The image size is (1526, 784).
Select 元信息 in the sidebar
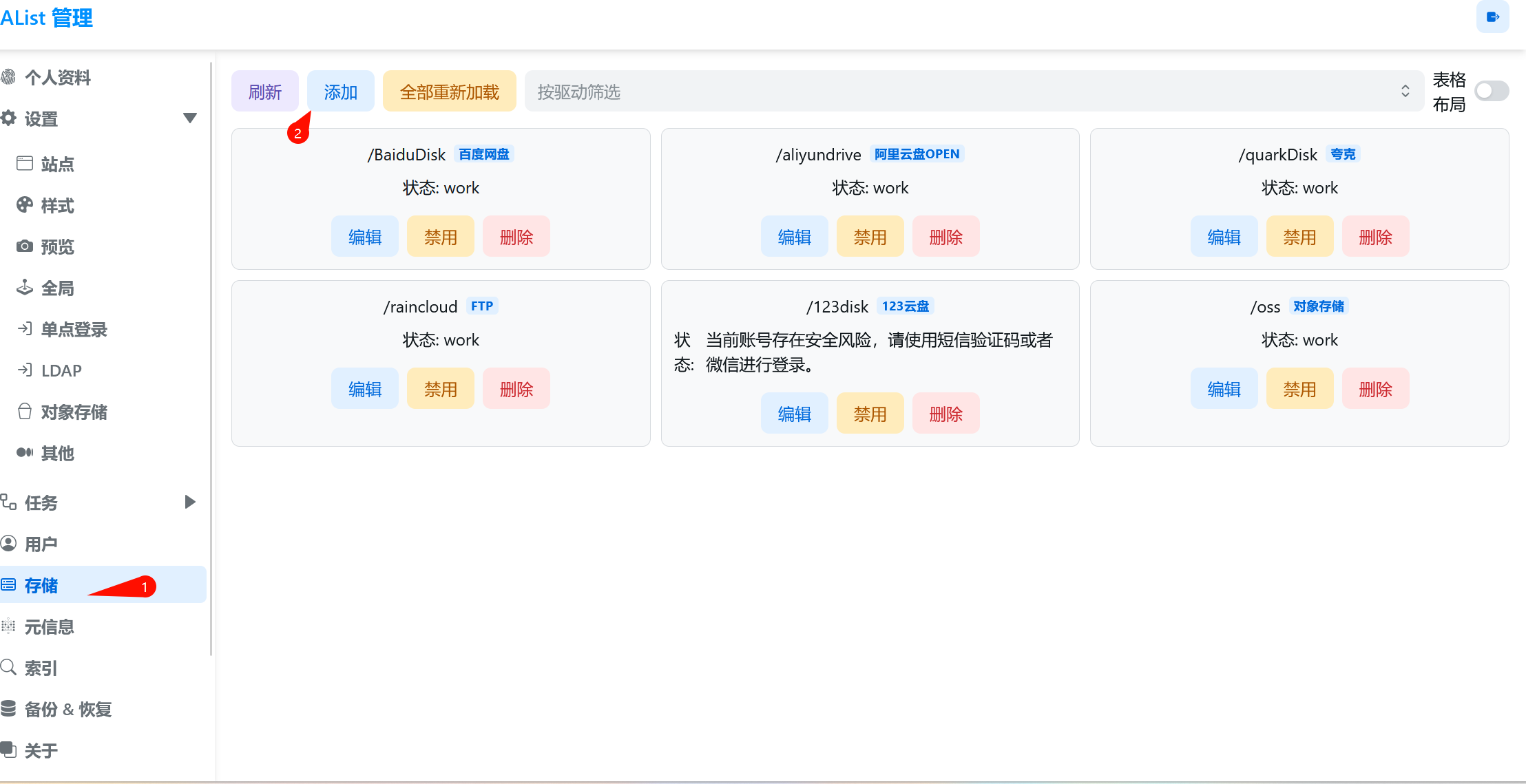(50, 627)
